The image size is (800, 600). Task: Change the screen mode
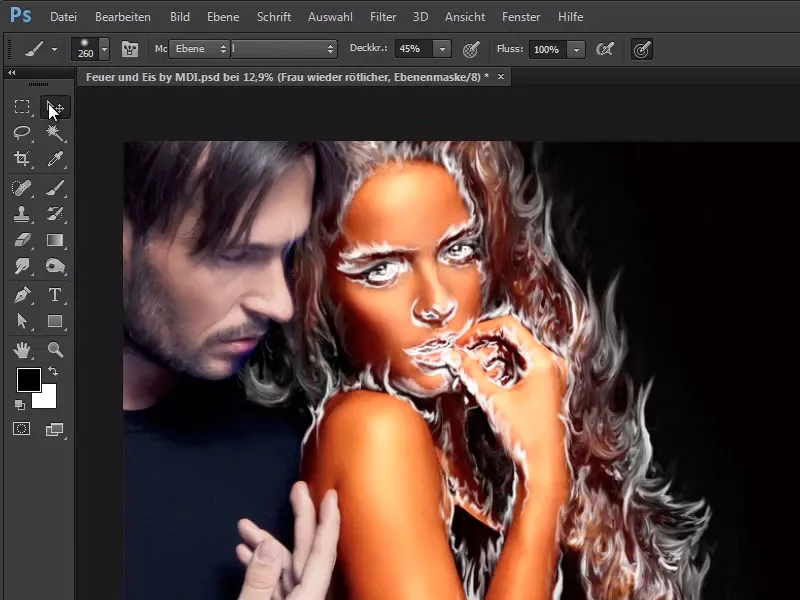point(54,430)
